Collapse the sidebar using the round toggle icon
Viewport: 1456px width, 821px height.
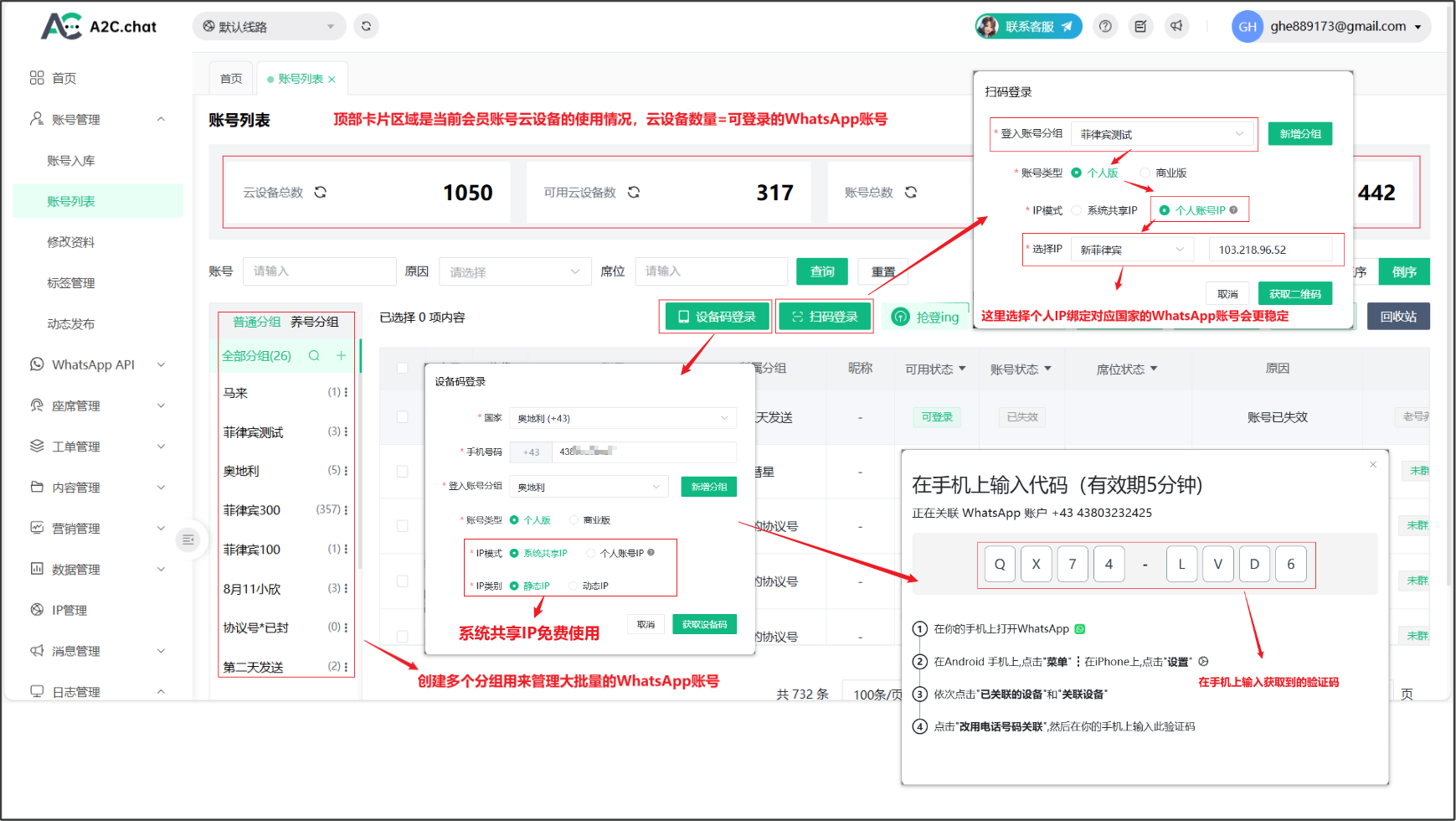(188, 540)
